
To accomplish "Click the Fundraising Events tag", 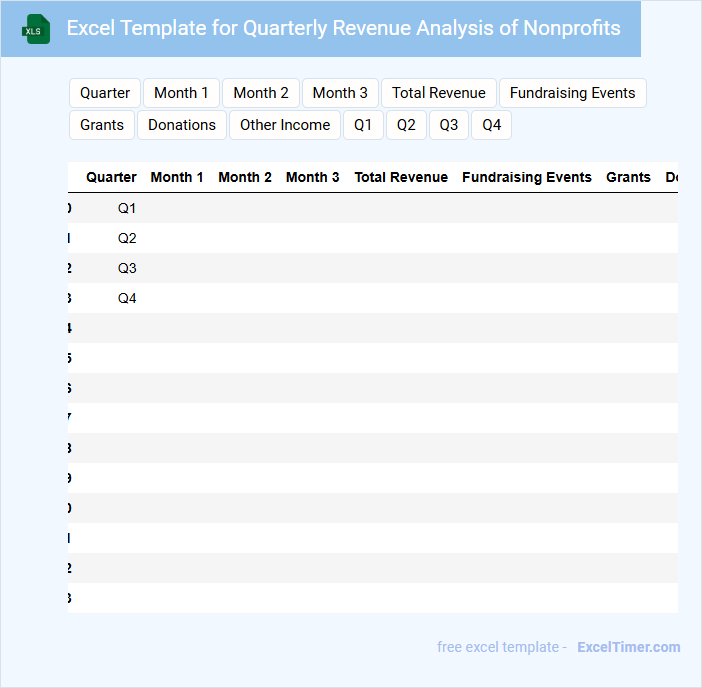I will [x=572, y=93].
